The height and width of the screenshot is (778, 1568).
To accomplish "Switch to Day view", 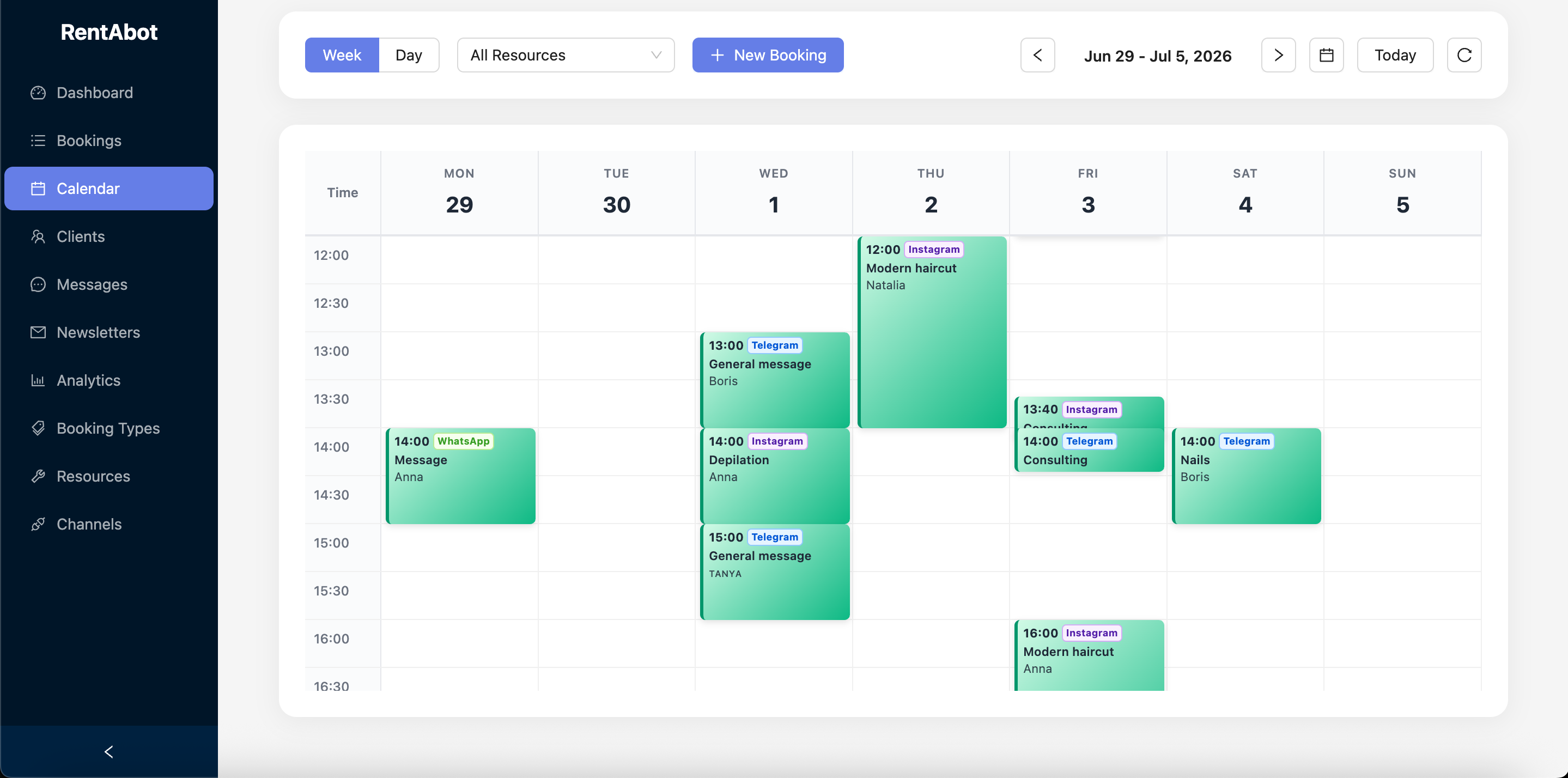I will [x=409, y=56].
